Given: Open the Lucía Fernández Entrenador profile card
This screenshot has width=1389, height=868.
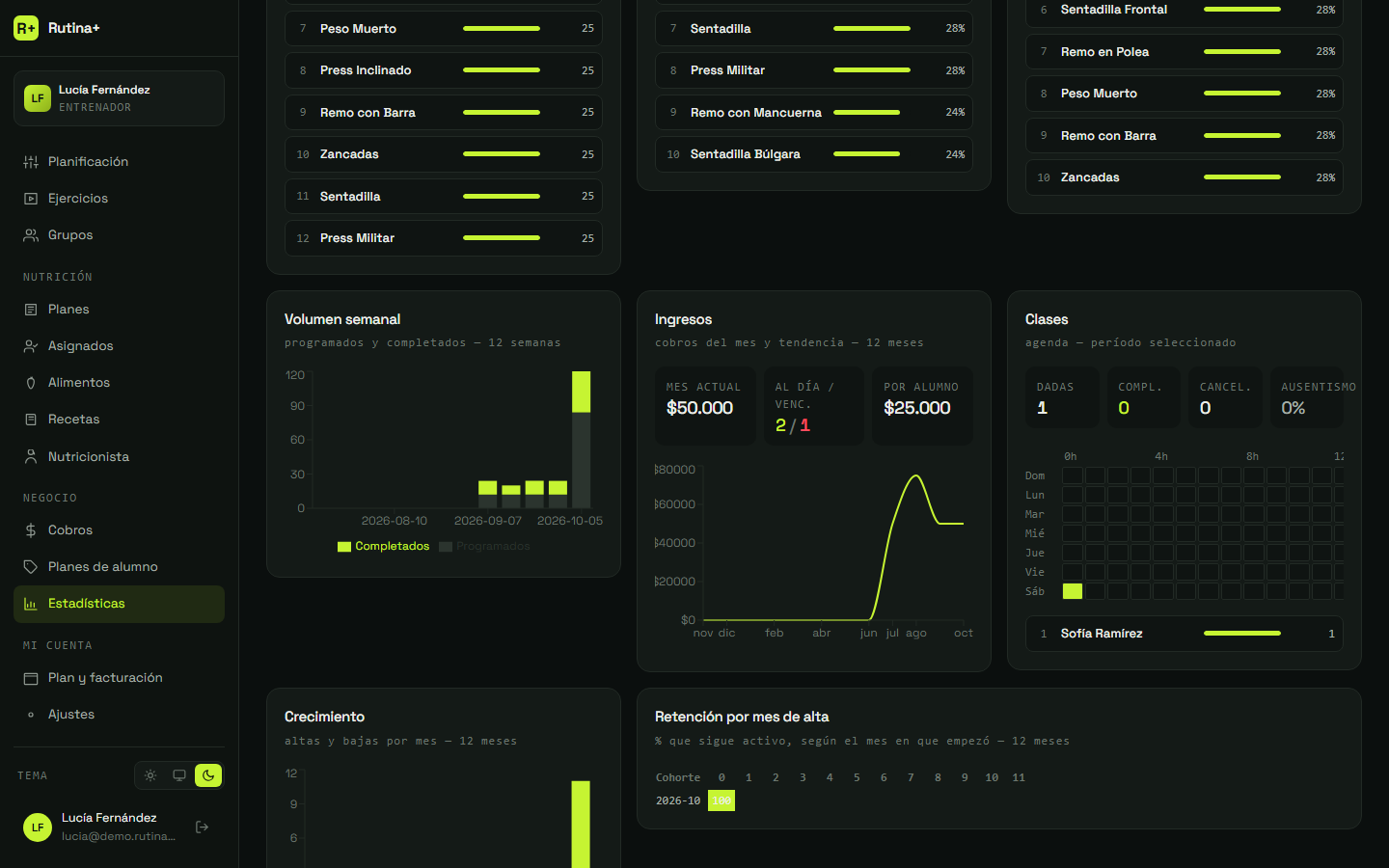Looking at the screenshot, I should tap(119, 98).
